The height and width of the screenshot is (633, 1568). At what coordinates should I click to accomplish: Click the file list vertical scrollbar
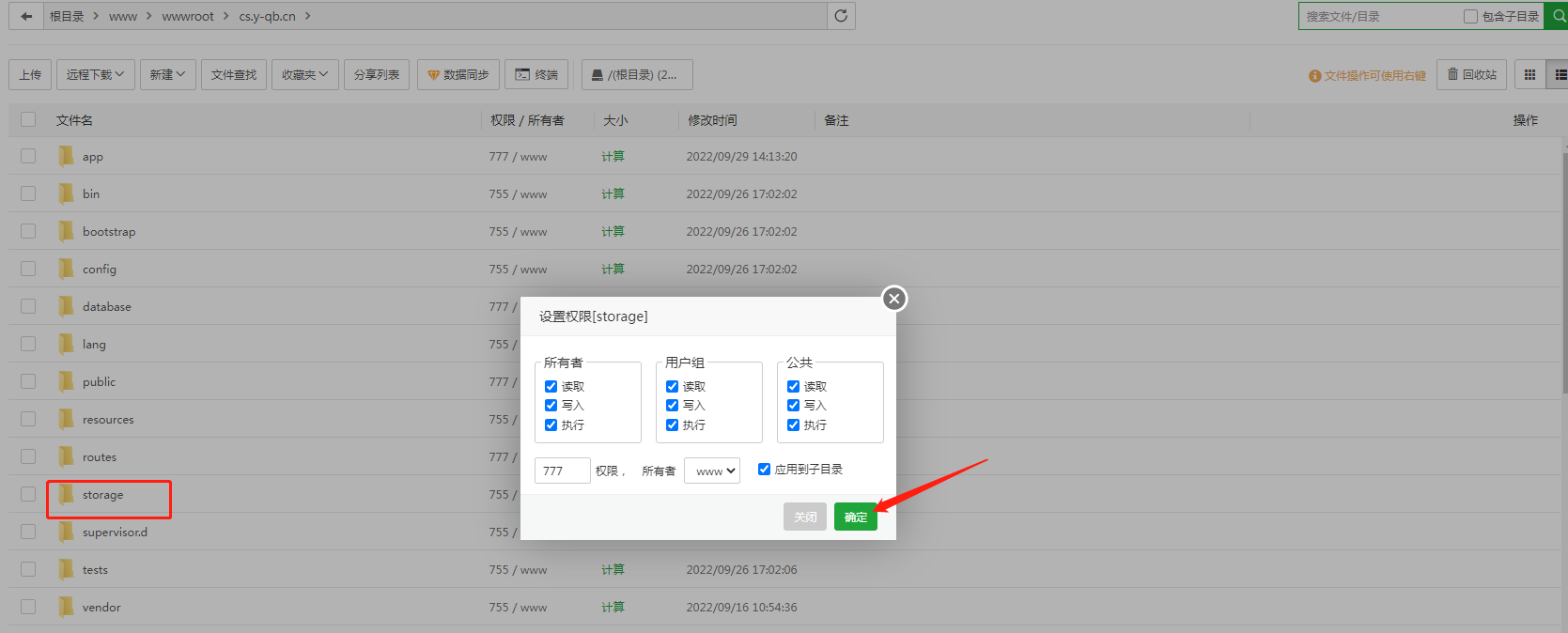click(1564, 272)
